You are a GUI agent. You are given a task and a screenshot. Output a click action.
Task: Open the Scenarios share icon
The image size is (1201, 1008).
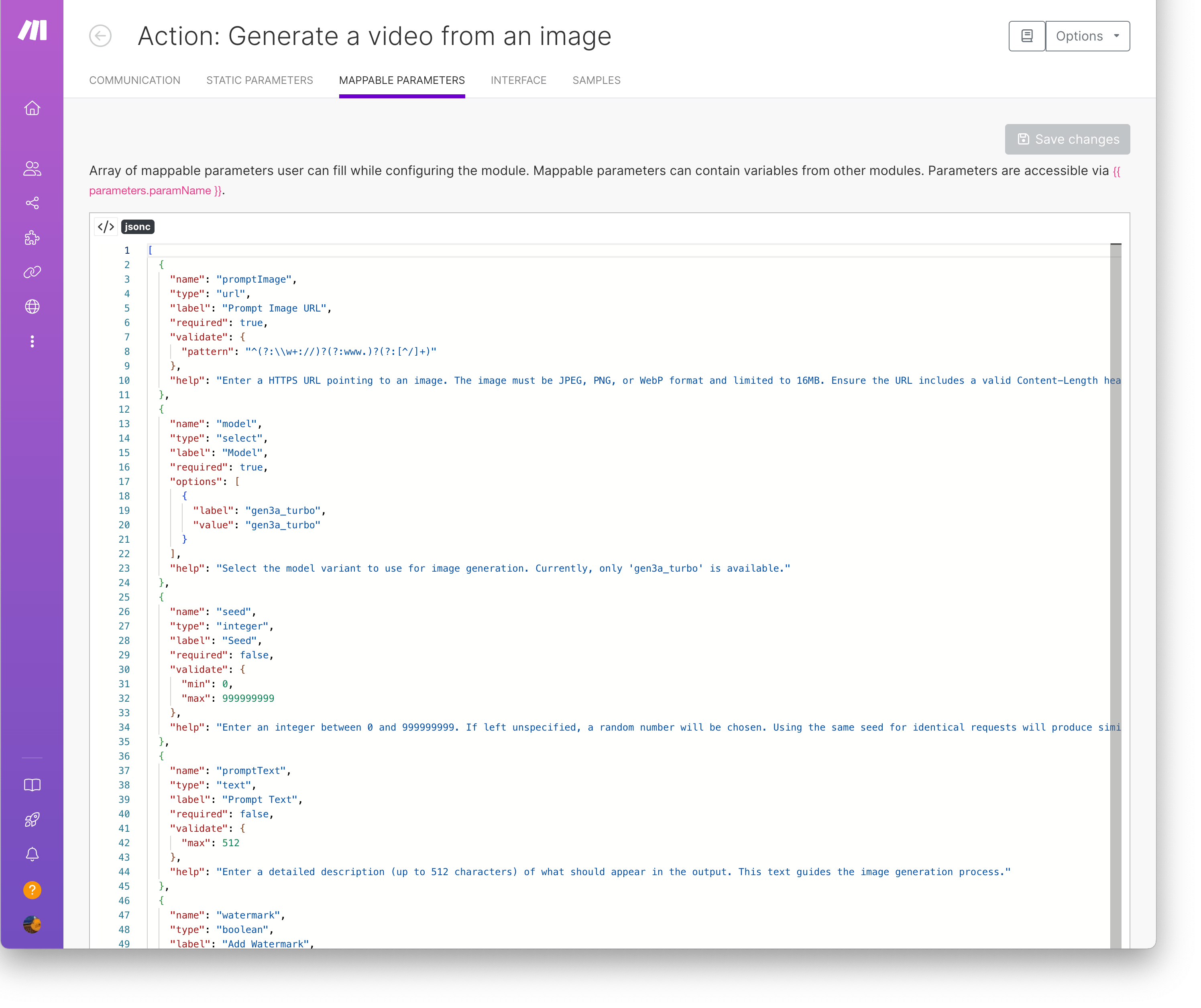coord(32,203)
